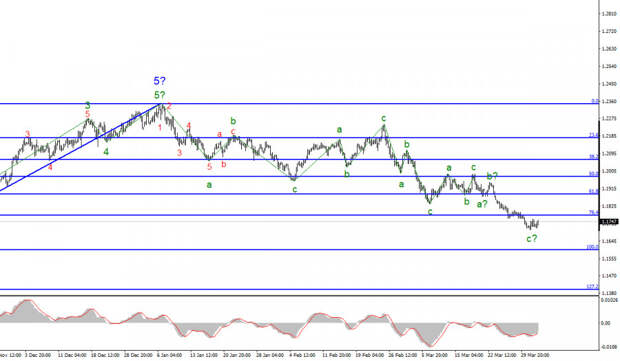This screenshot has height=361, width=620.
Task: Click the '11 Dec 04:00' date label
Action: pyautogui.click(x=72, y=355)
